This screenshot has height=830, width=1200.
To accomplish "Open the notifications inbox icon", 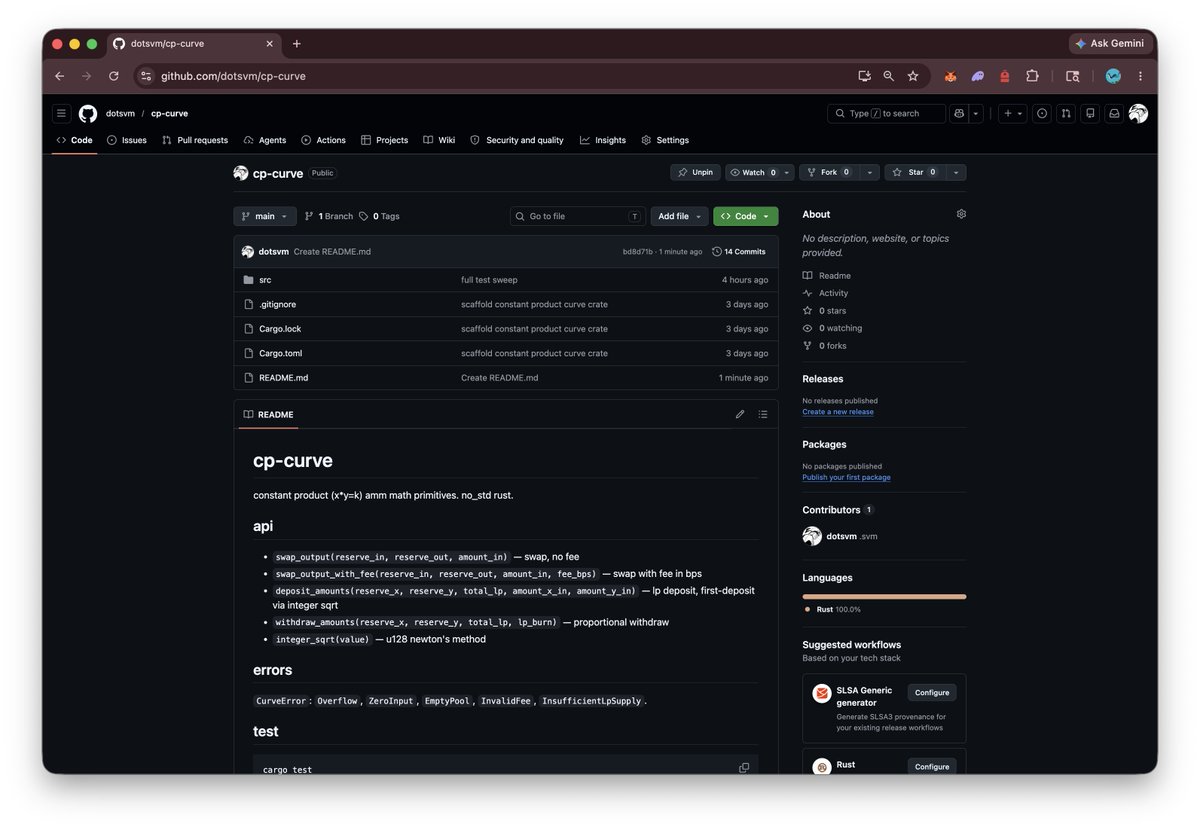I will tap(1114, 114).
